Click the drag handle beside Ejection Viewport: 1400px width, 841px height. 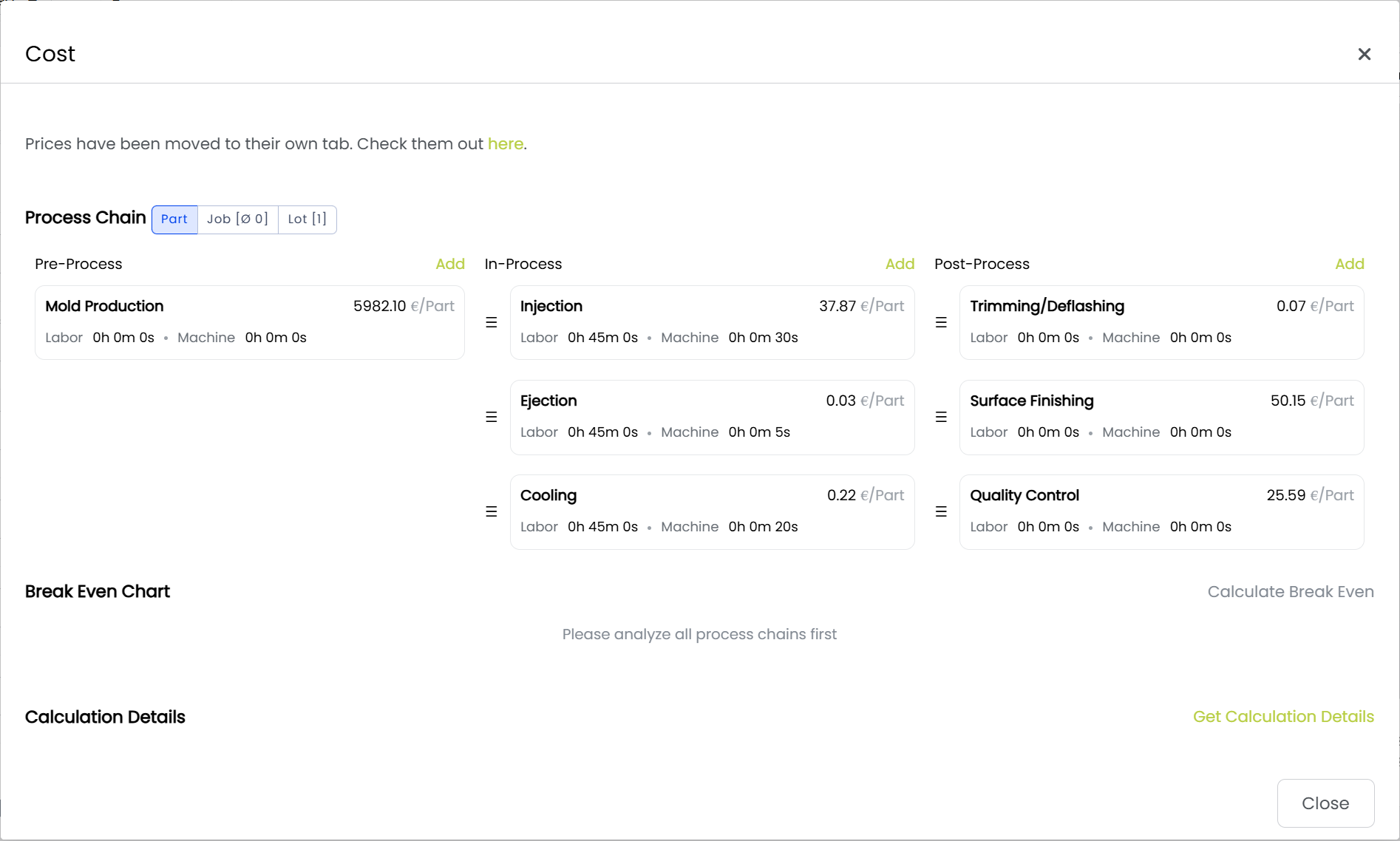[x=492, y=417]
